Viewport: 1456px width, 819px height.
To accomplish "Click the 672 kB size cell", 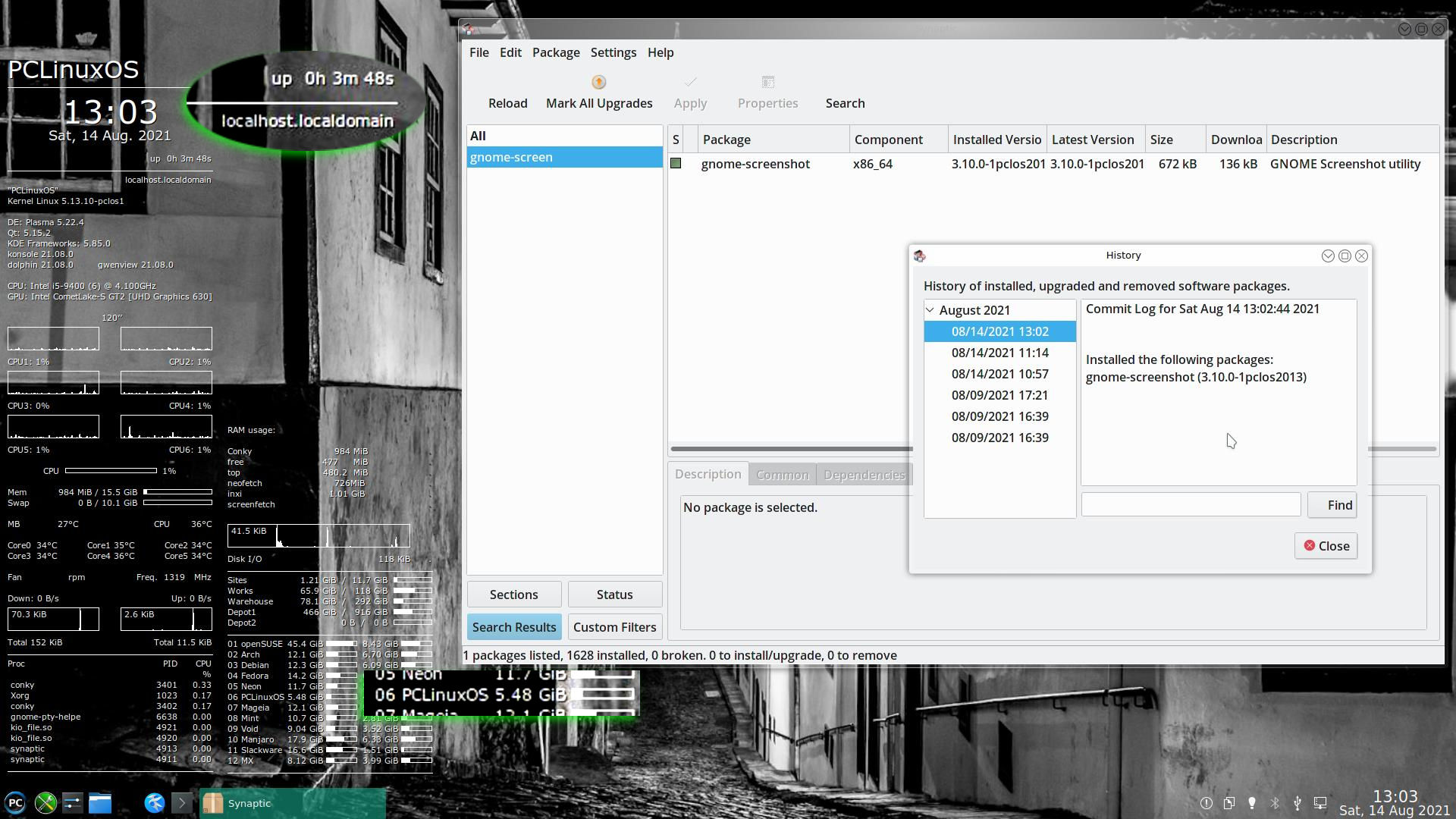I will 1177,164.
